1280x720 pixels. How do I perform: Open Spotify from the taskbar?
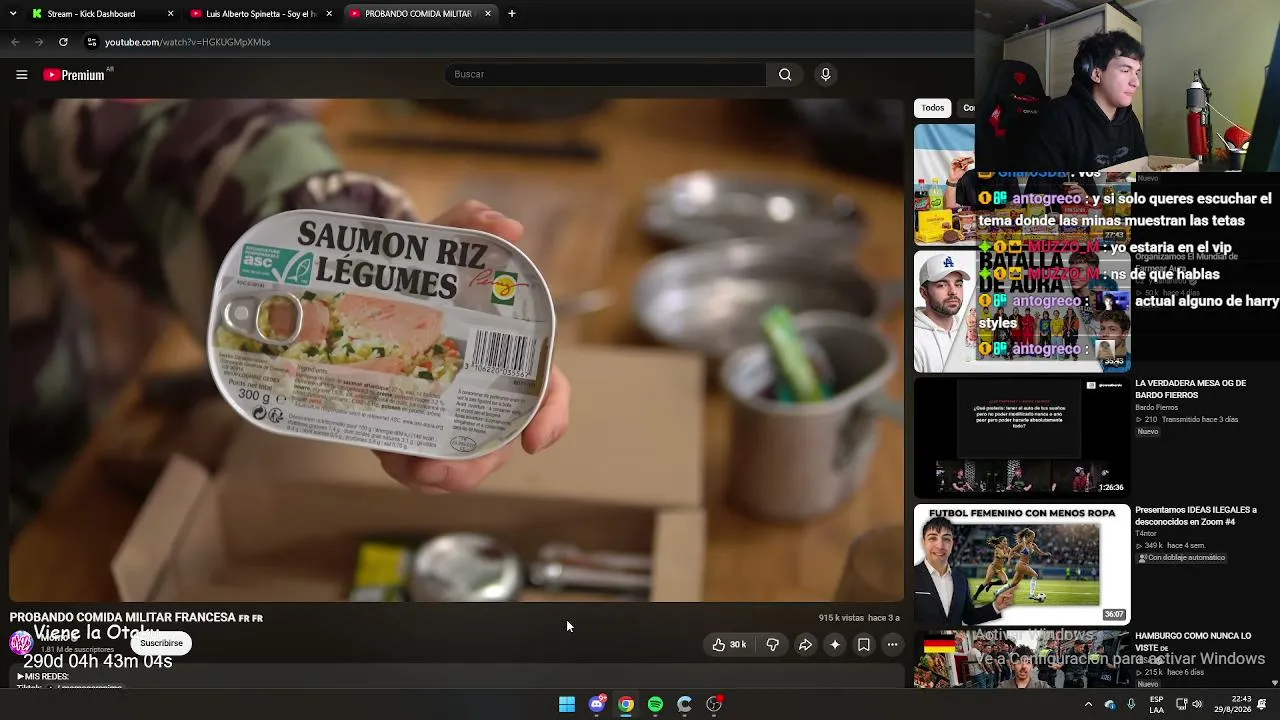coord(655,704)
